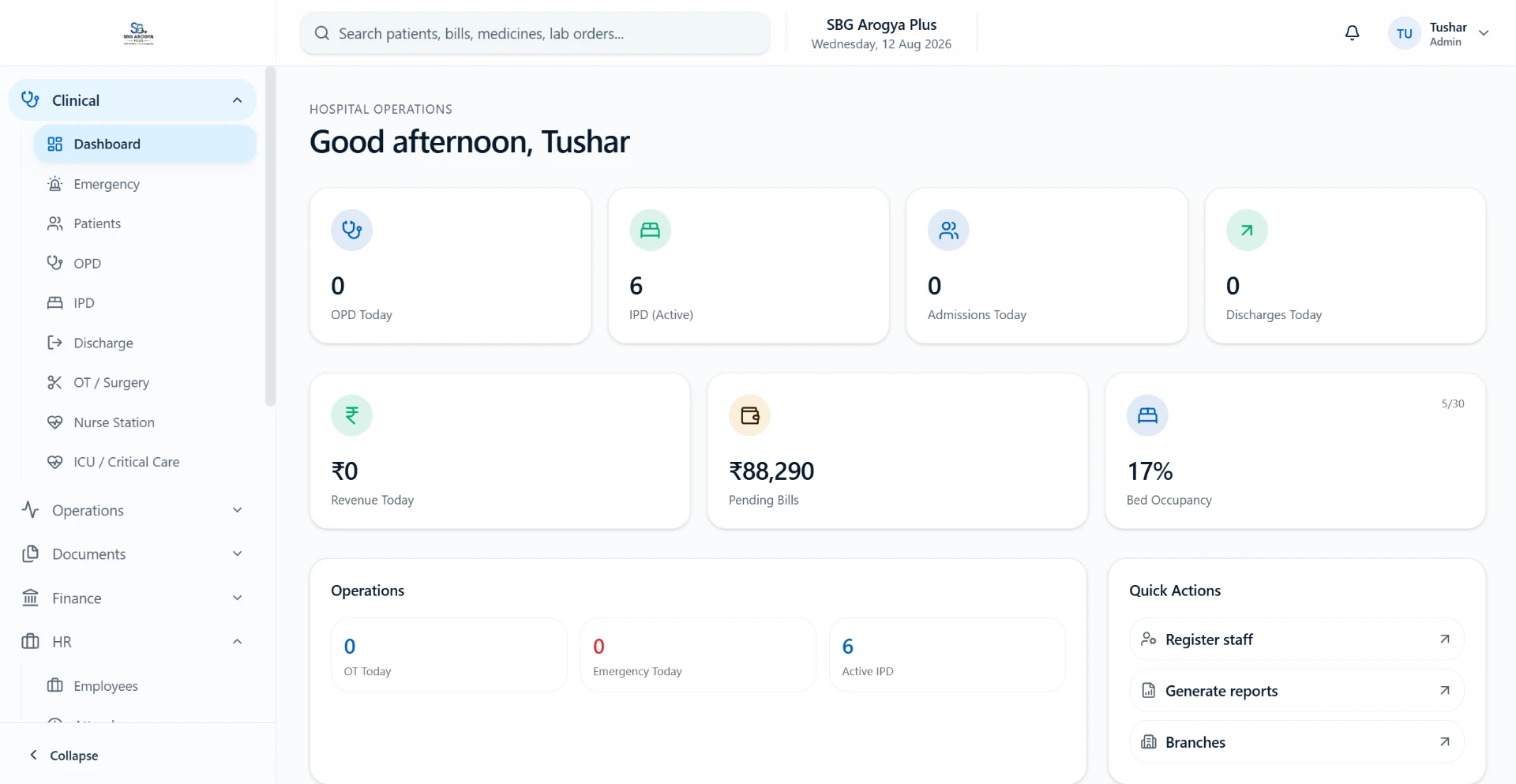This screenshot has width=1516, height=784.
Task: Click the Bed Occupancy bed icon
Action: coord(1147,415)
